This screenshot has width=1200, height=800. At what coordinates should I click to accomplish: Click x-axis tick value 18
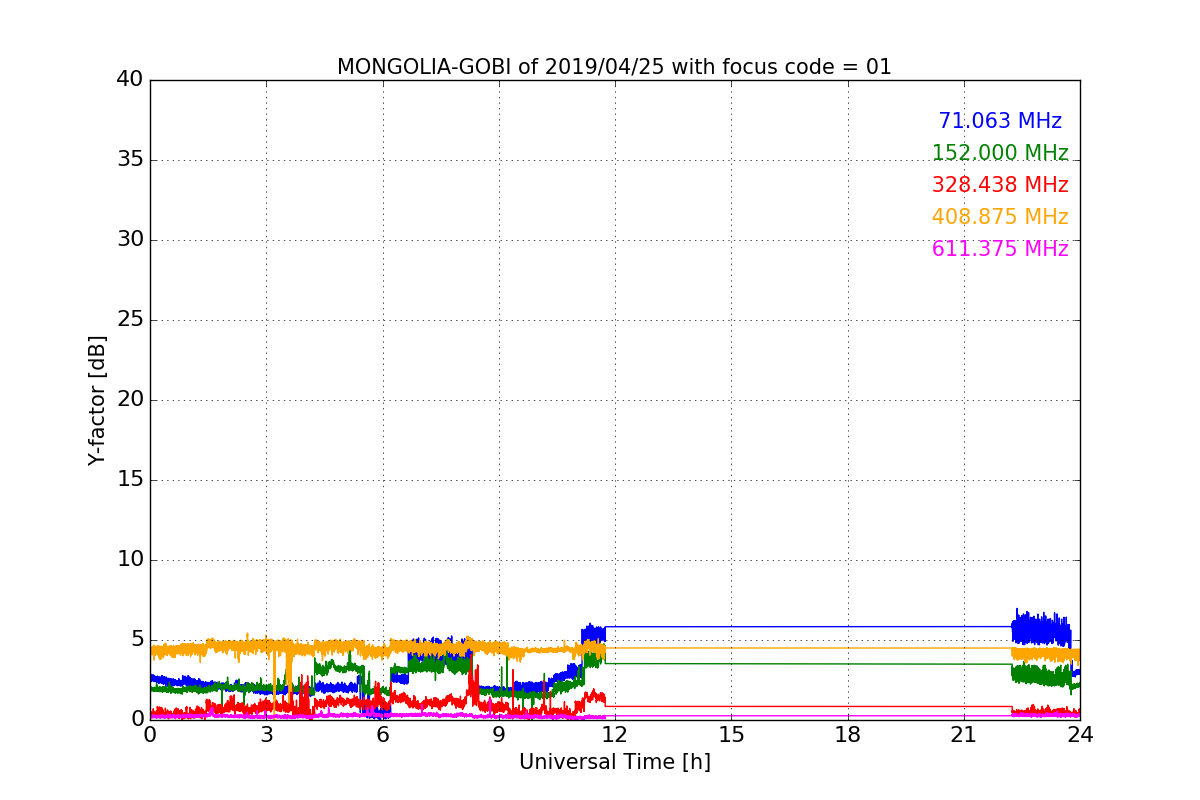click(x=848, y=735)
